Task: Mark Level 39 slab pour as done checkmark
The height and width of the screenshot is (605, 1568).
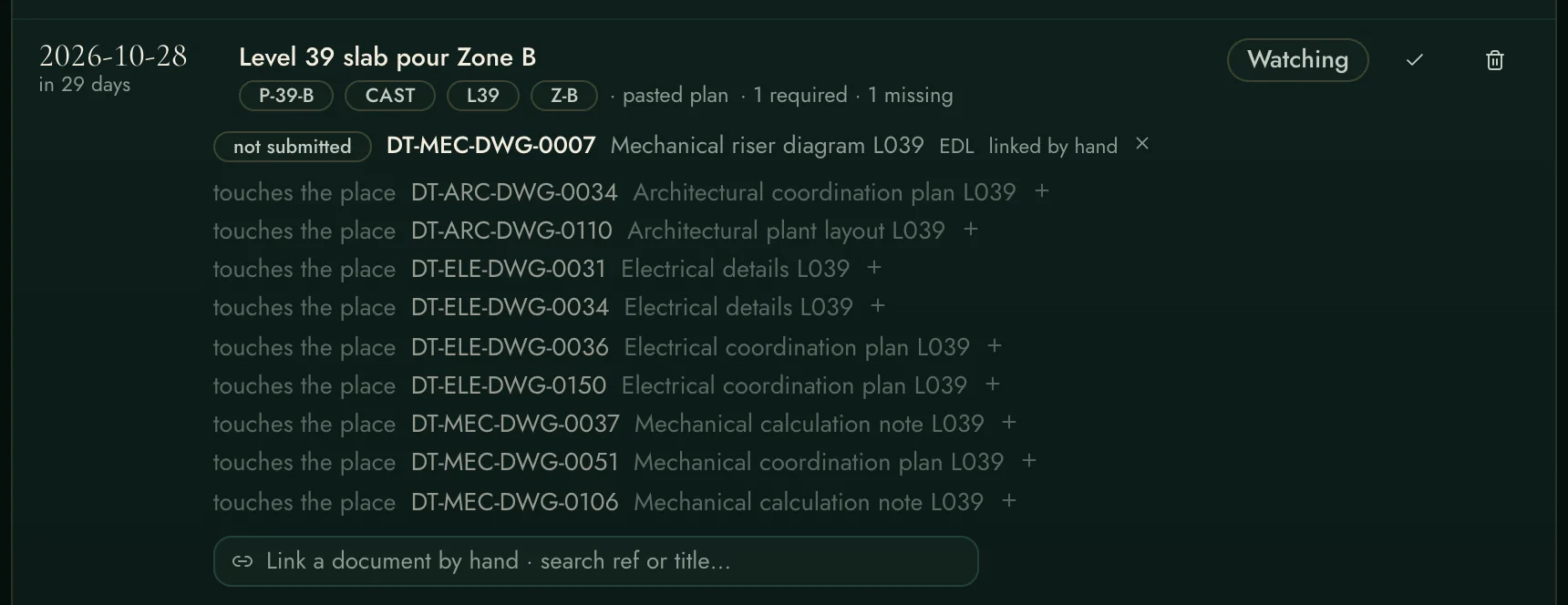Action: pos(1414,60)
